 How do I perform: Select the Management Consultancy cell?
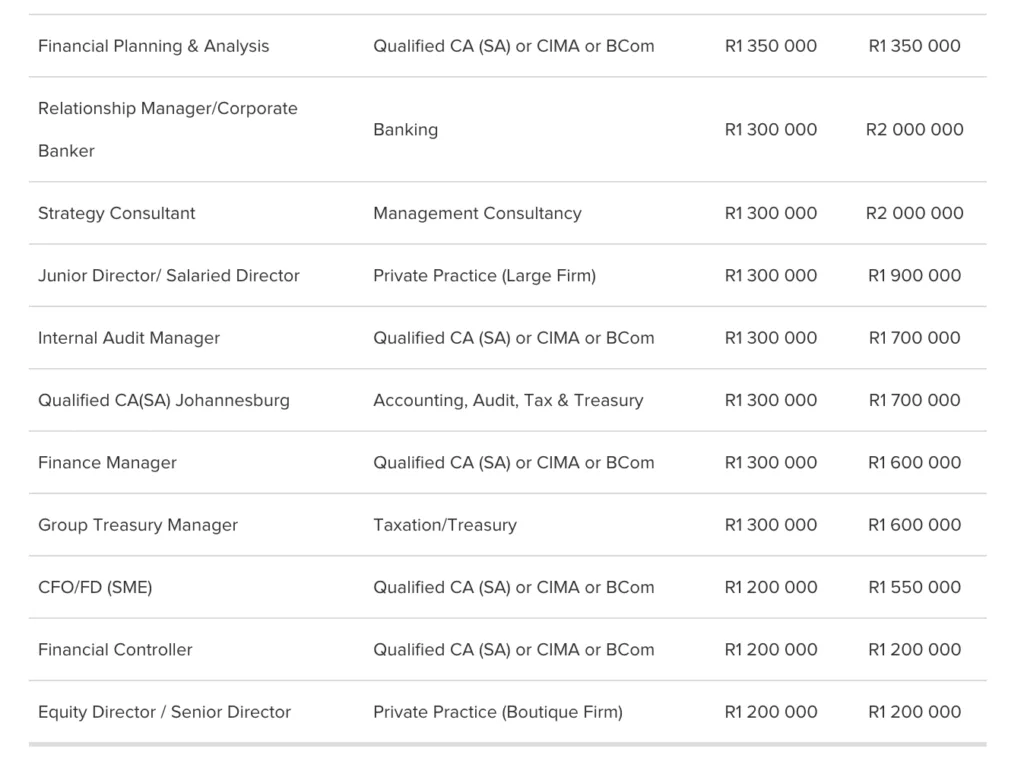coord(477,213)
